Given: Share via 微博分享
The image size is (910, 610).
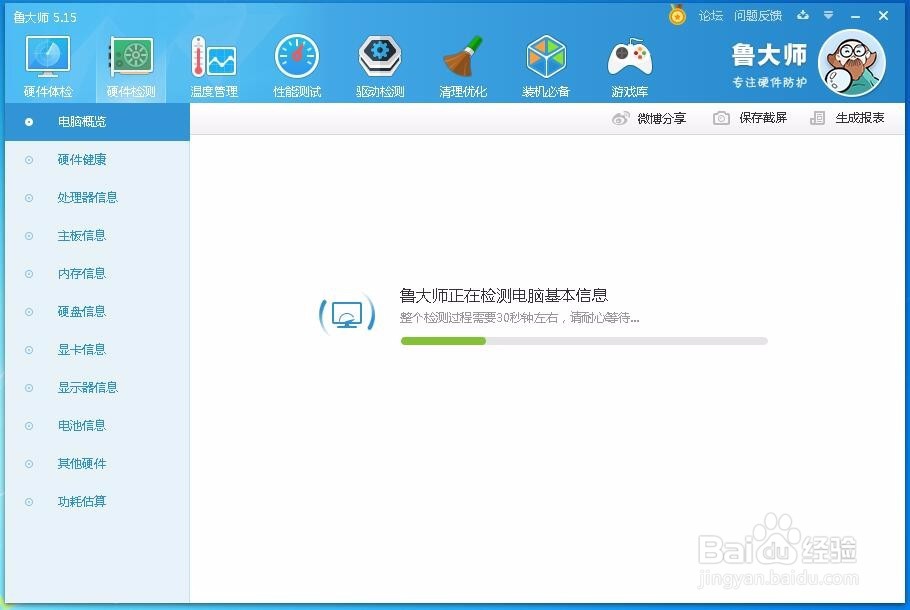Looking at the screenshot, I should point(661,118).
